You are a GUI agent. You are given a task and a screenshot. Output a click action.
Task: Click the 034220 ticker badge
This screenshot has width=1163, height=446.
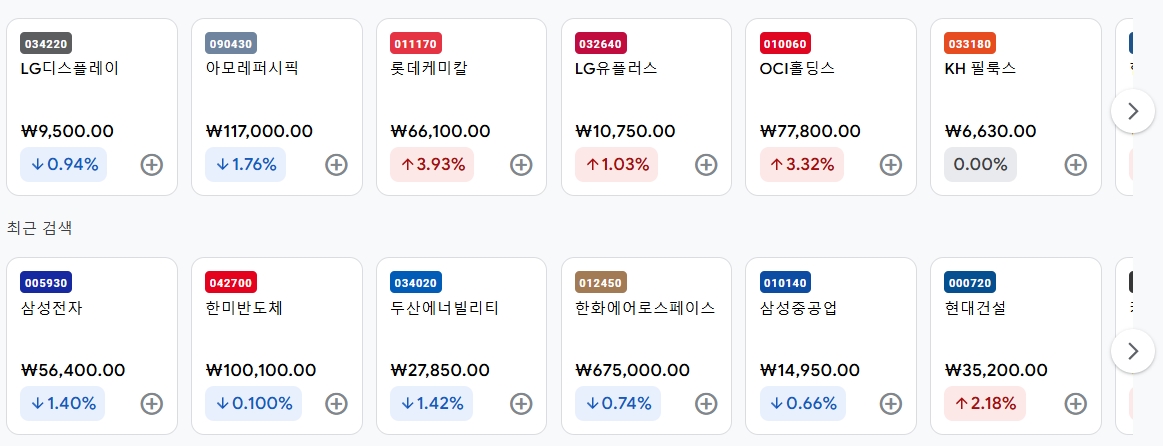click(46, 44)
